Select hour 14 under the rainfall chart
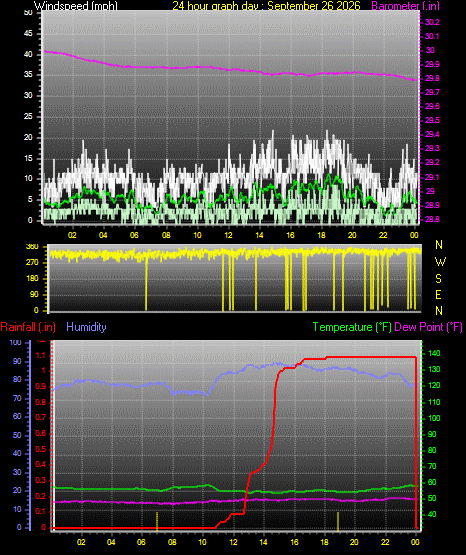Viewport: 466px width, 555px height. pos(264,542)
